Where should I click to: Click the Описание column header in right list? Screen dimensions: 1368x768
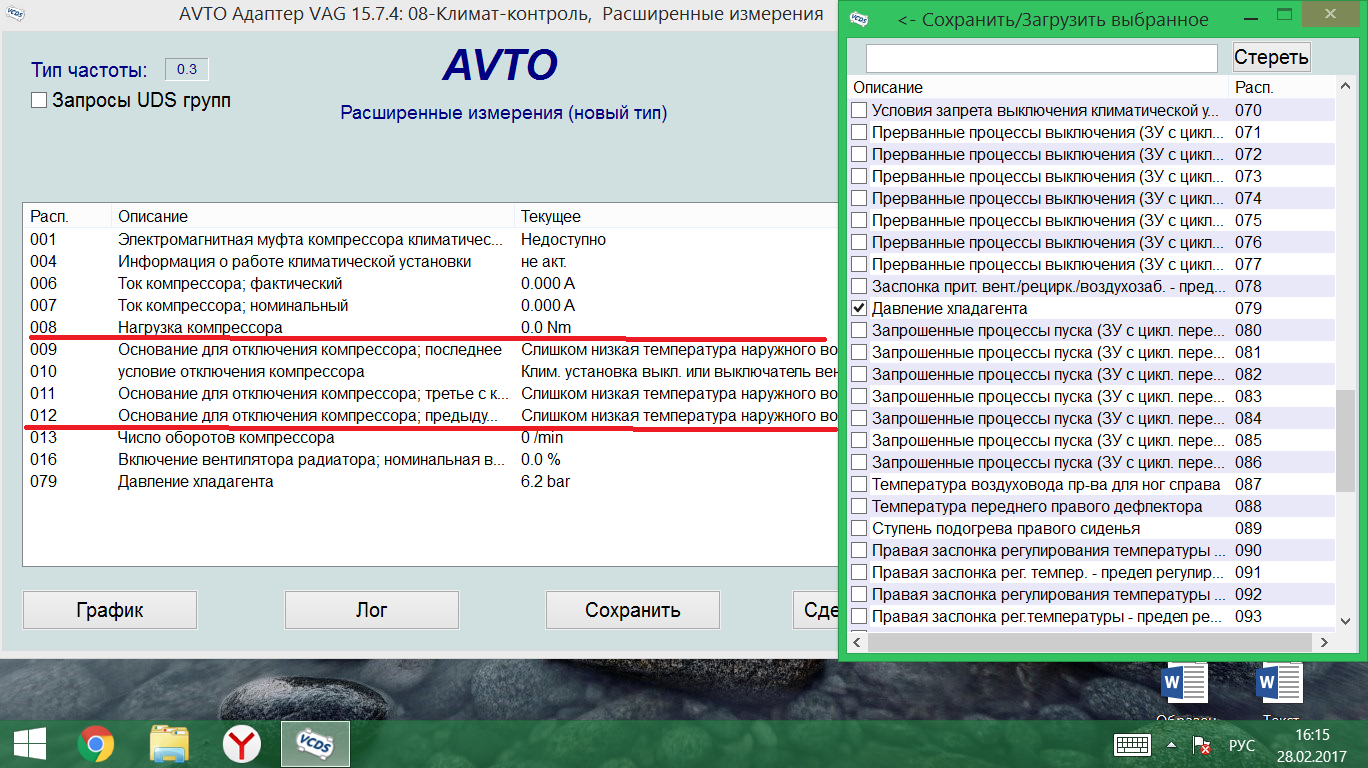(x=1037, y=88)
